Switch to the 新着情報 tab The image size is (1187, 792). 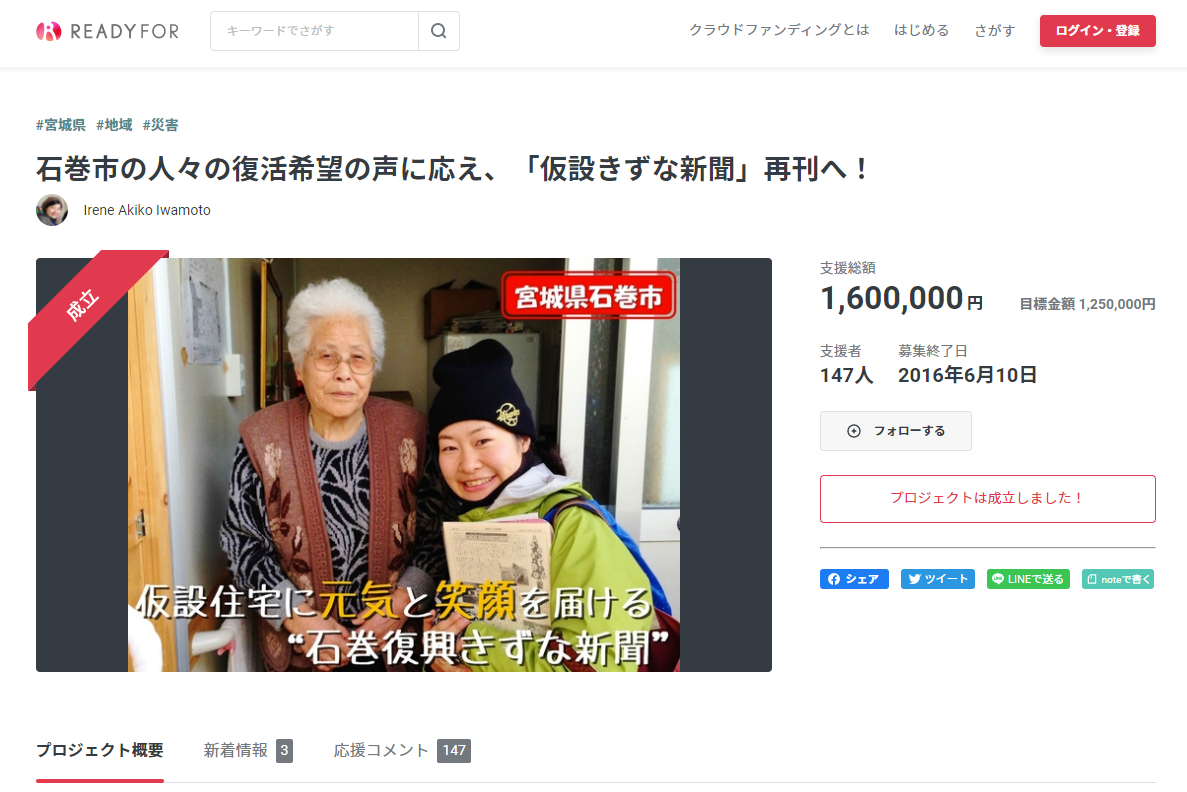point(248,750)
